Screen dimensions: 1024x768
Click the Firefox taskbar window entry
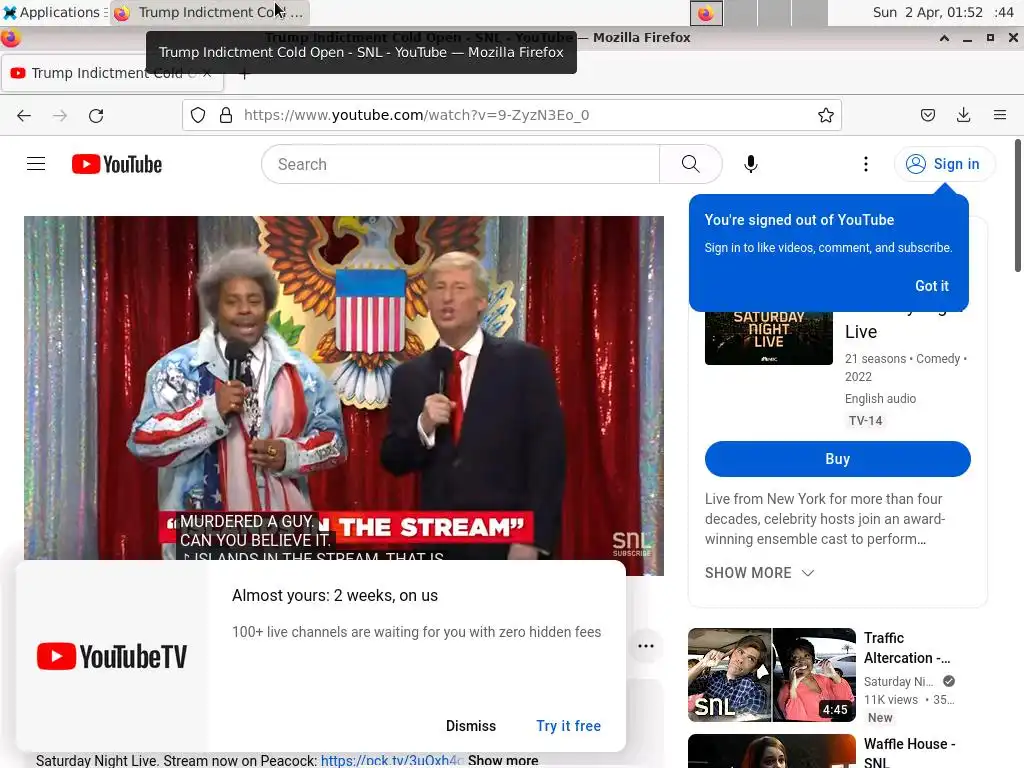(x=209, y=12)
